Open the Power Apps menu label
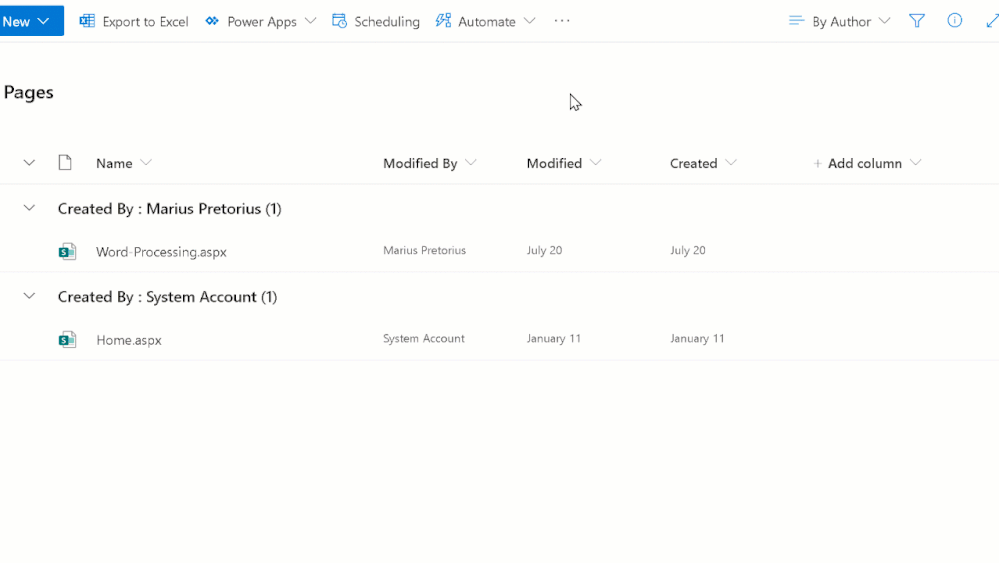The width and height of the screenshot is (999, 563). [x=262, y=22]
